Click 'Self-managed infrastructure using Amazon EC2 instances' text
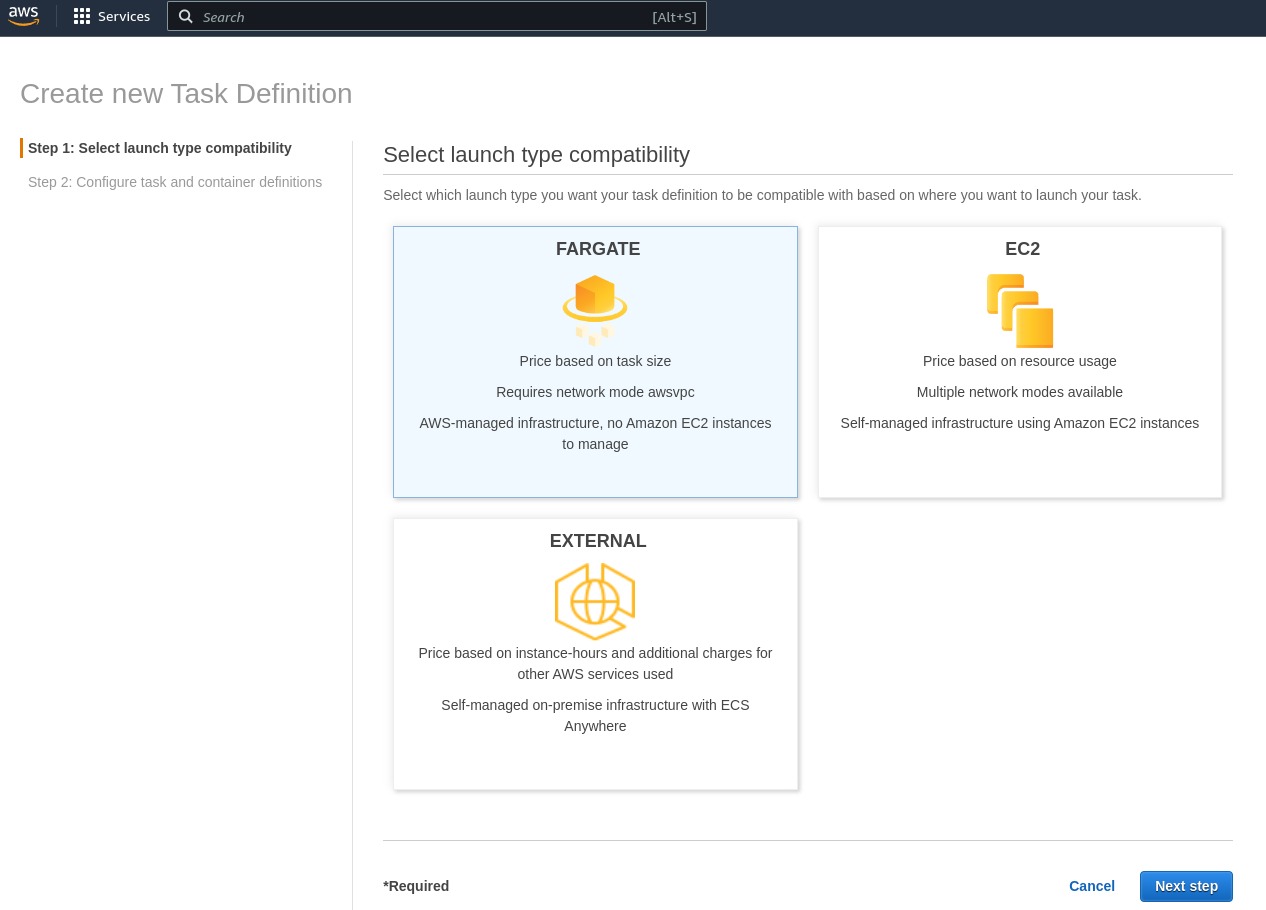This screenshot has height=910, width=1266. coord(1020,423)
